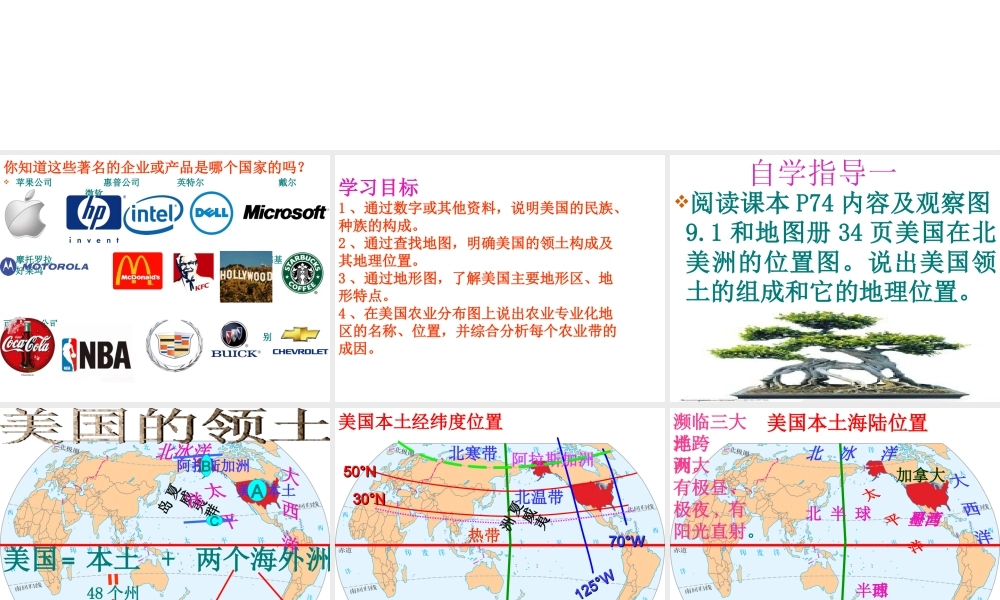This screenshot has width=1000, height=600.
Task: Click the cyan marker B on Alaska
Action: [x=206, y=465]
